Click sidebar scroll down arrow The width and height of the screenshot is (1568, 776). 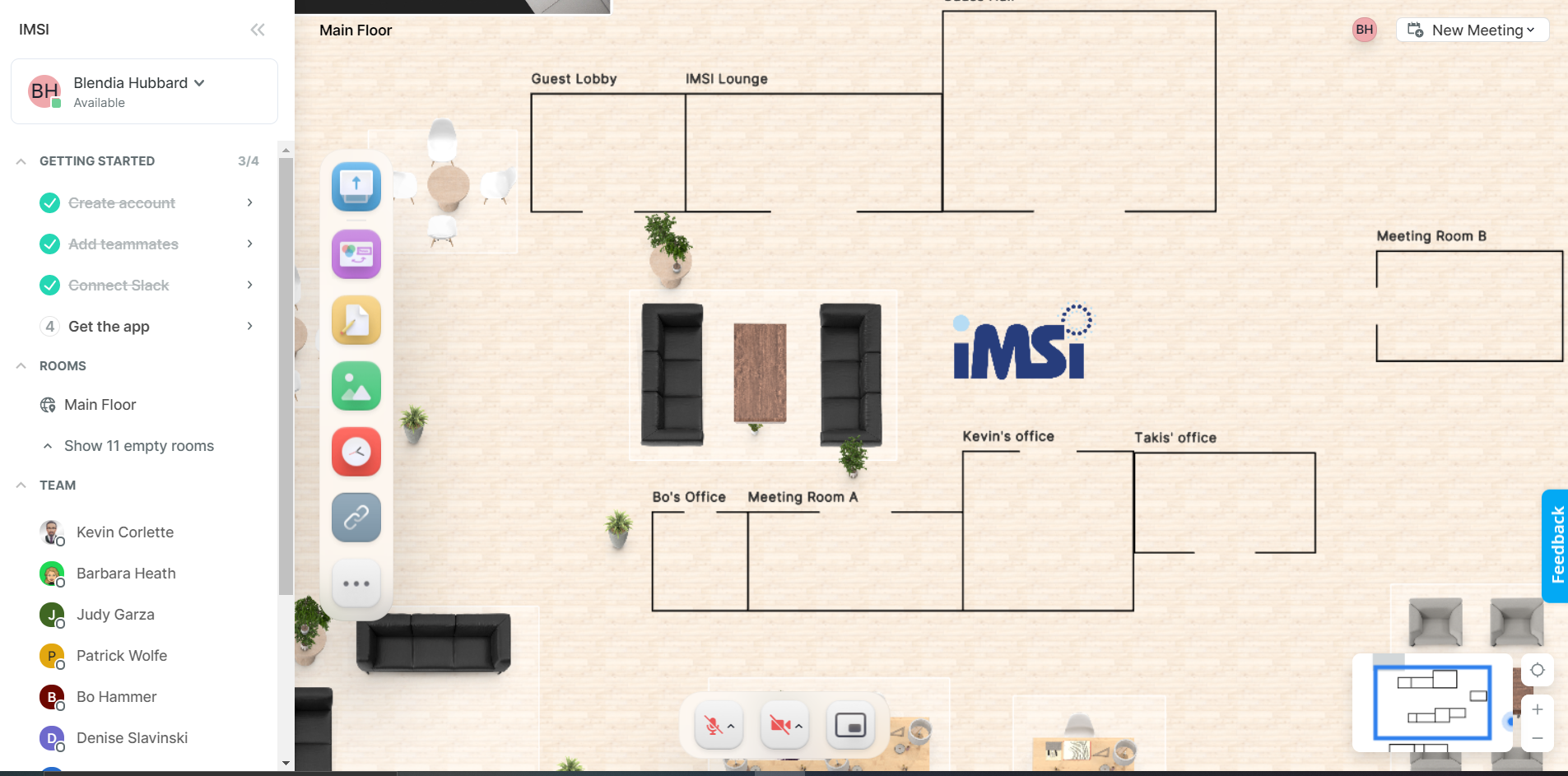click(x=286, y=764)
